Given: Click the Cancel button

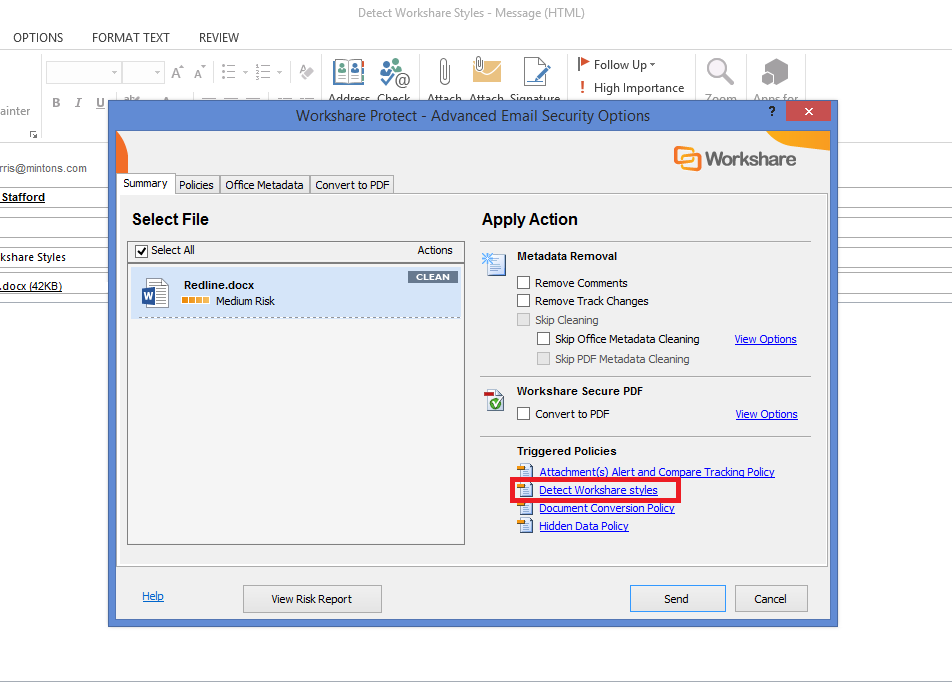Looking at the screenshot, I should [x=771, y=599].
